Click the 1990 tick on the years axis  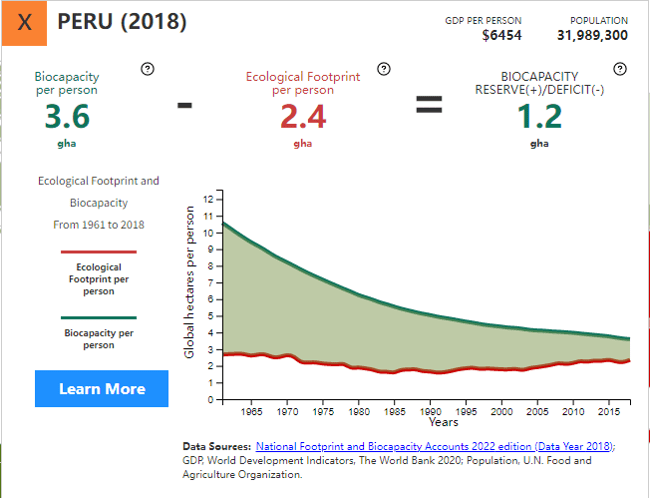(430, 411)
